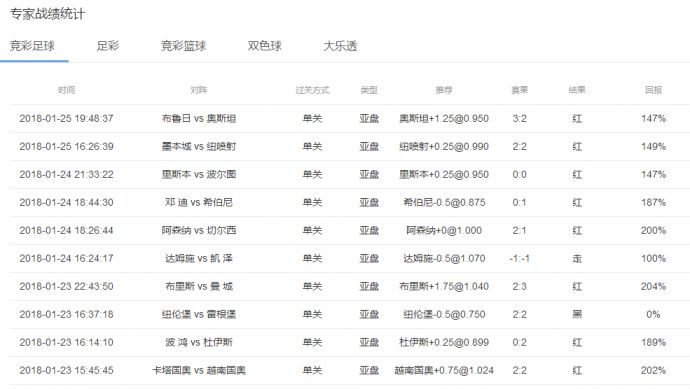
Task: Click the -1:-1 score
Action: click(x=520, y=258)
